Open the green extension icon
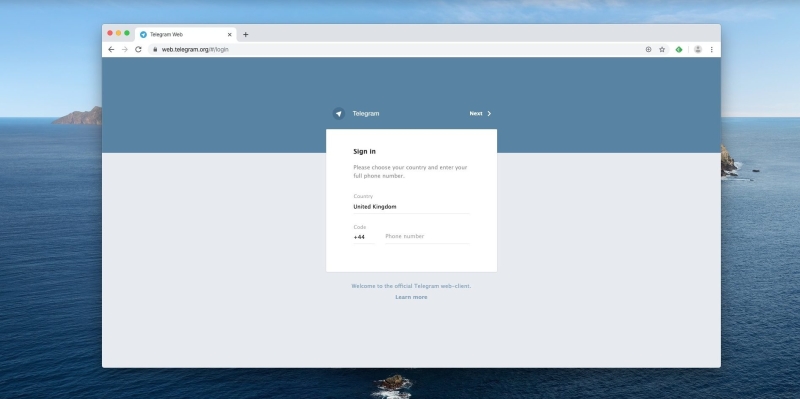Image resolution: width=800 pixels, height=399 pixels. tap(679, 49)
